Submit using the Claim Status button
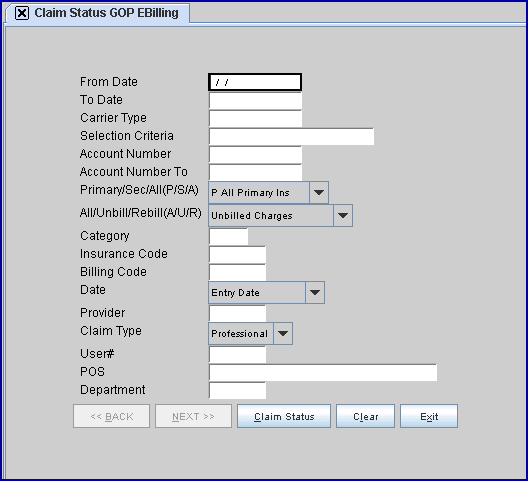The width and height of the screenshot is (528, 481). pyautogui.click(x=284, y=416)
